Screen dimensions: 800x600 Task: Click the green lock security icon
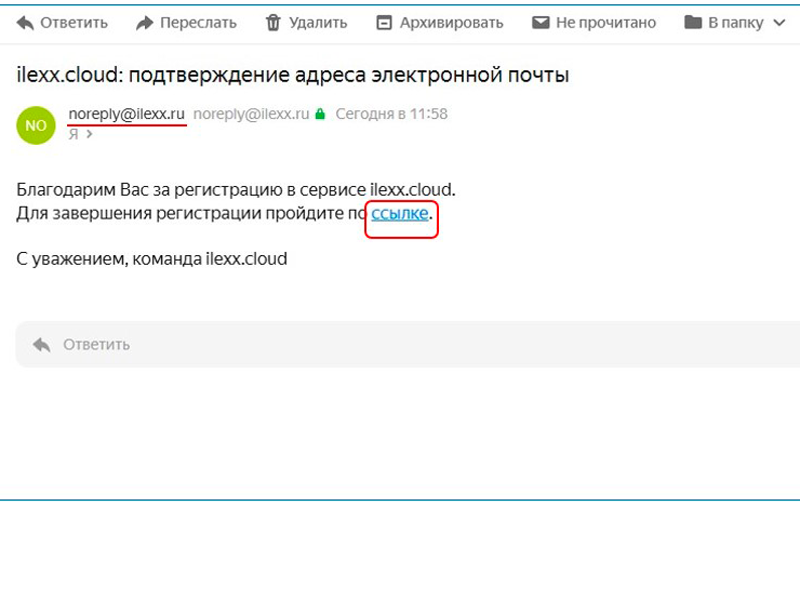(x=320, y=115)
